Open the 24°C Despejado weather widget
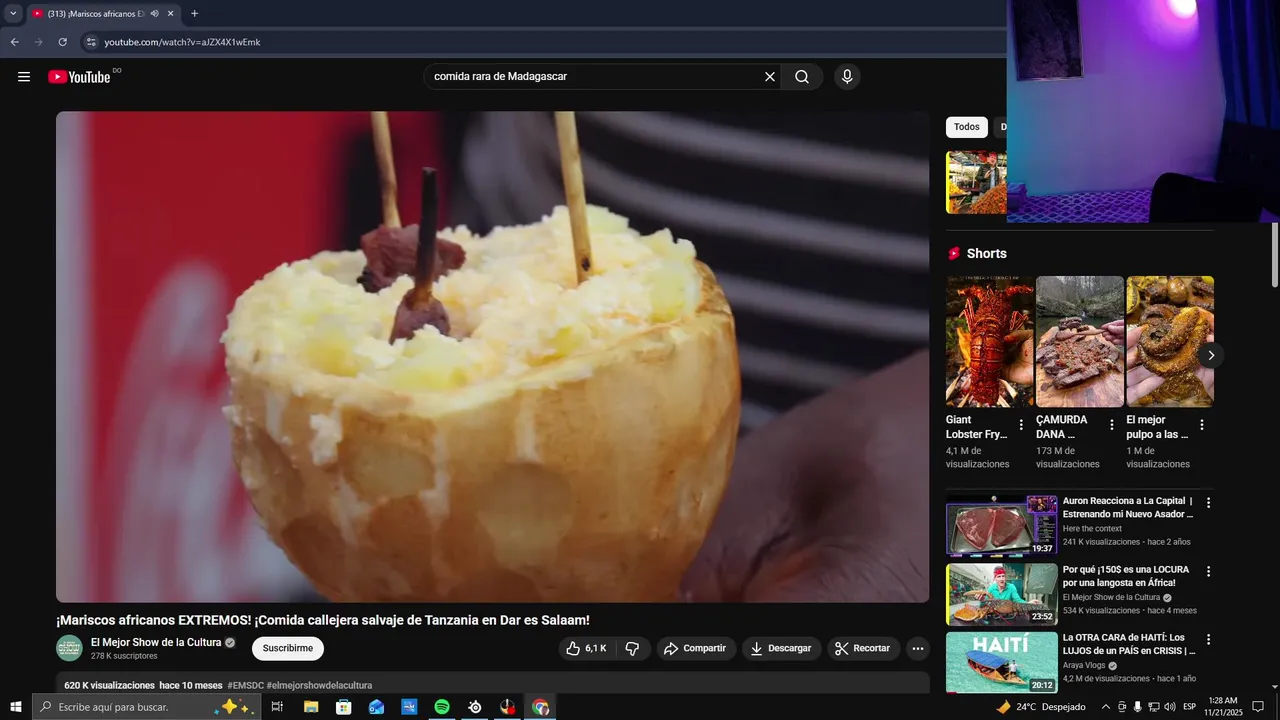Screen dimensions: 1280x720 tap(1041, 707)
